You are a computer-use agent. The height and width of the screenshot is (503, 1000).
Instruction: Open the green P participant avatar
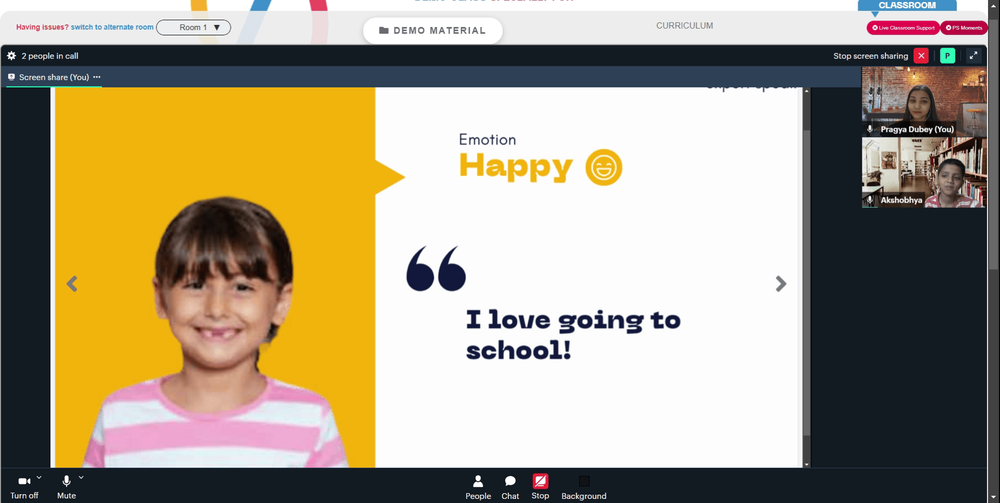coord(947,55)
